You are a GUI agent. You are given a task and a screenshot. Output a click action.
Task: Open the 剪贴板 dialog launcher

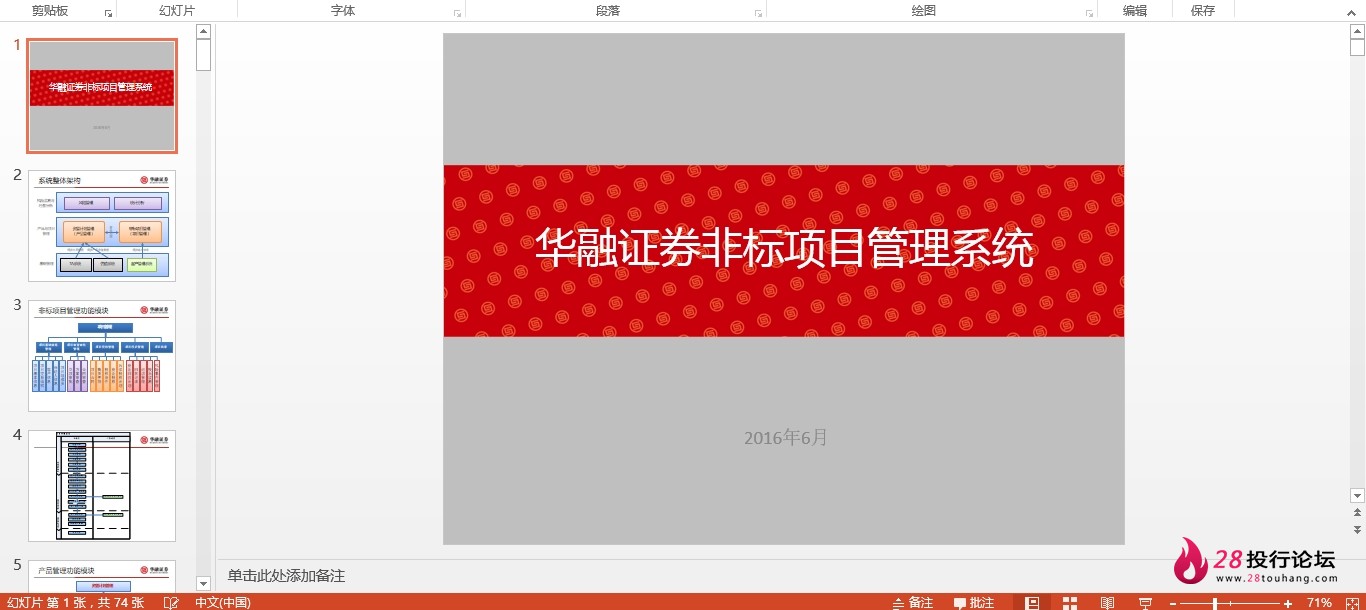[x=108, y=13]
